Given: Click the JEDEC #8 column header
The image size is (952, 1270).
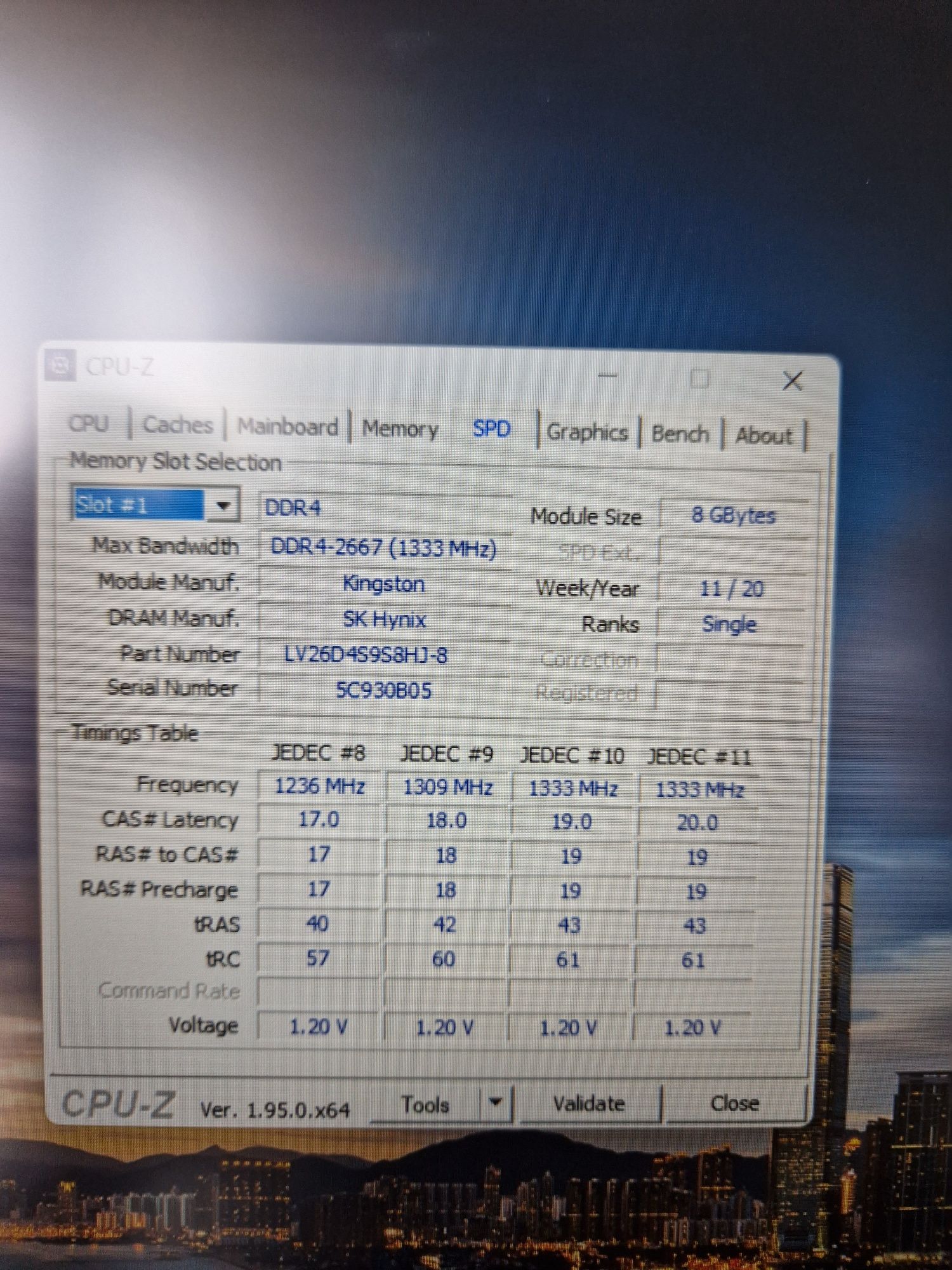Looking at the screenshot, I should [318, 753].
